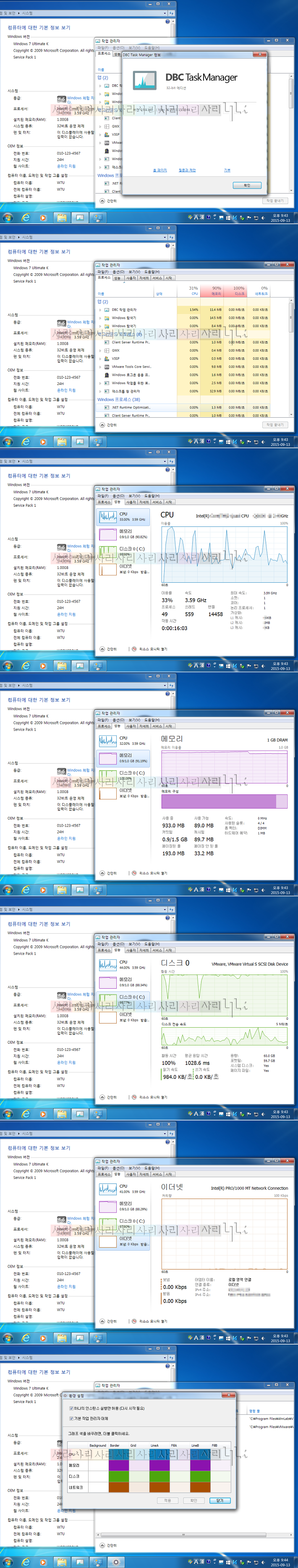Expand the V3SP row in CPU-column process list
Viewport: 298px width, 1568px height.
coord(100,359)
